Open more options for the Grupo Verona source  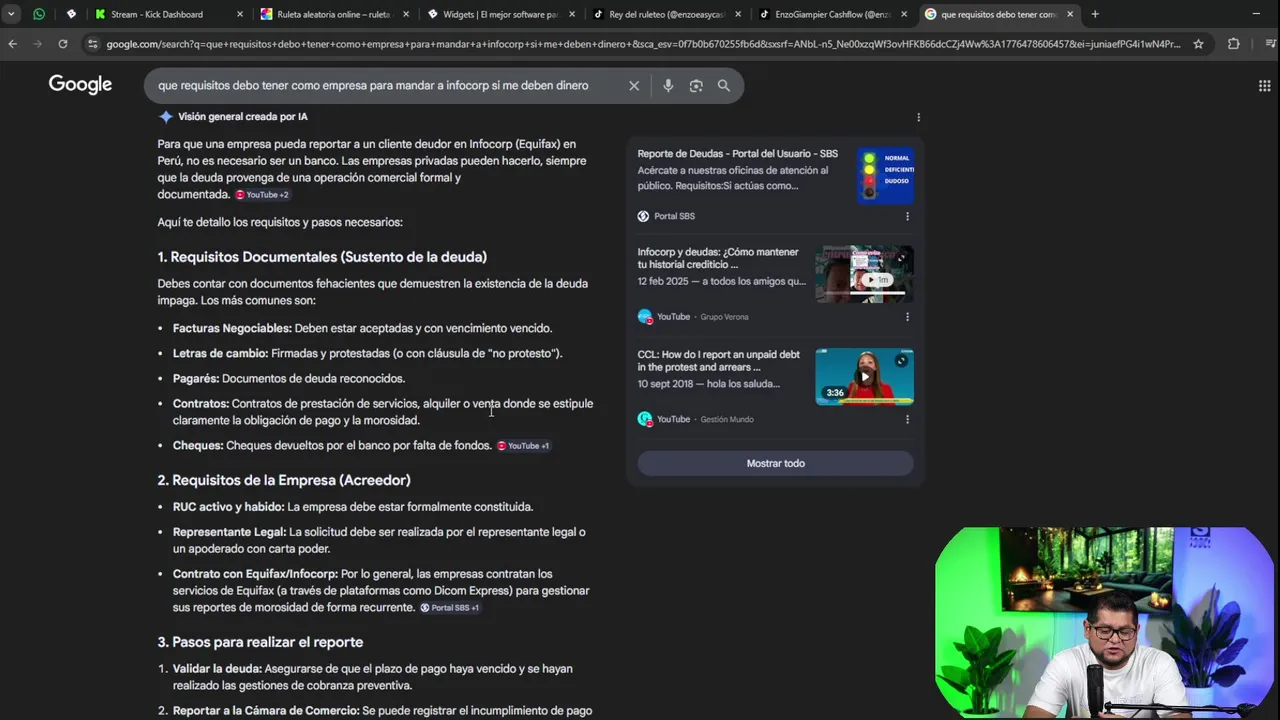click(x=907, y=317)
